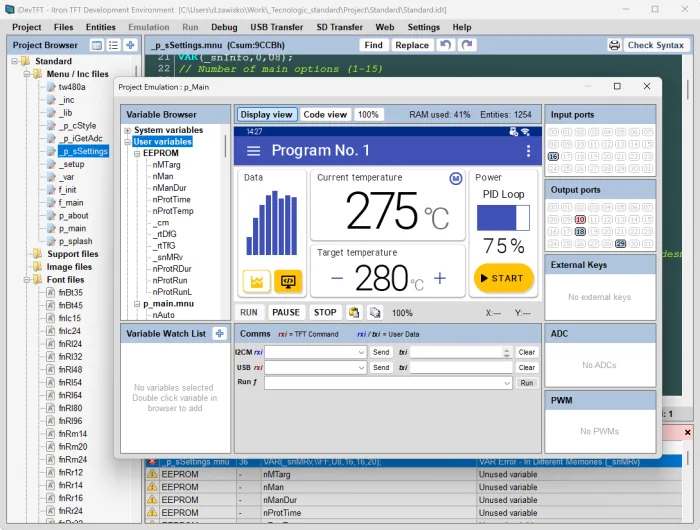700x530 pixels.
Task: Collapse the Menu / Inc files folder
Action: 27,74
